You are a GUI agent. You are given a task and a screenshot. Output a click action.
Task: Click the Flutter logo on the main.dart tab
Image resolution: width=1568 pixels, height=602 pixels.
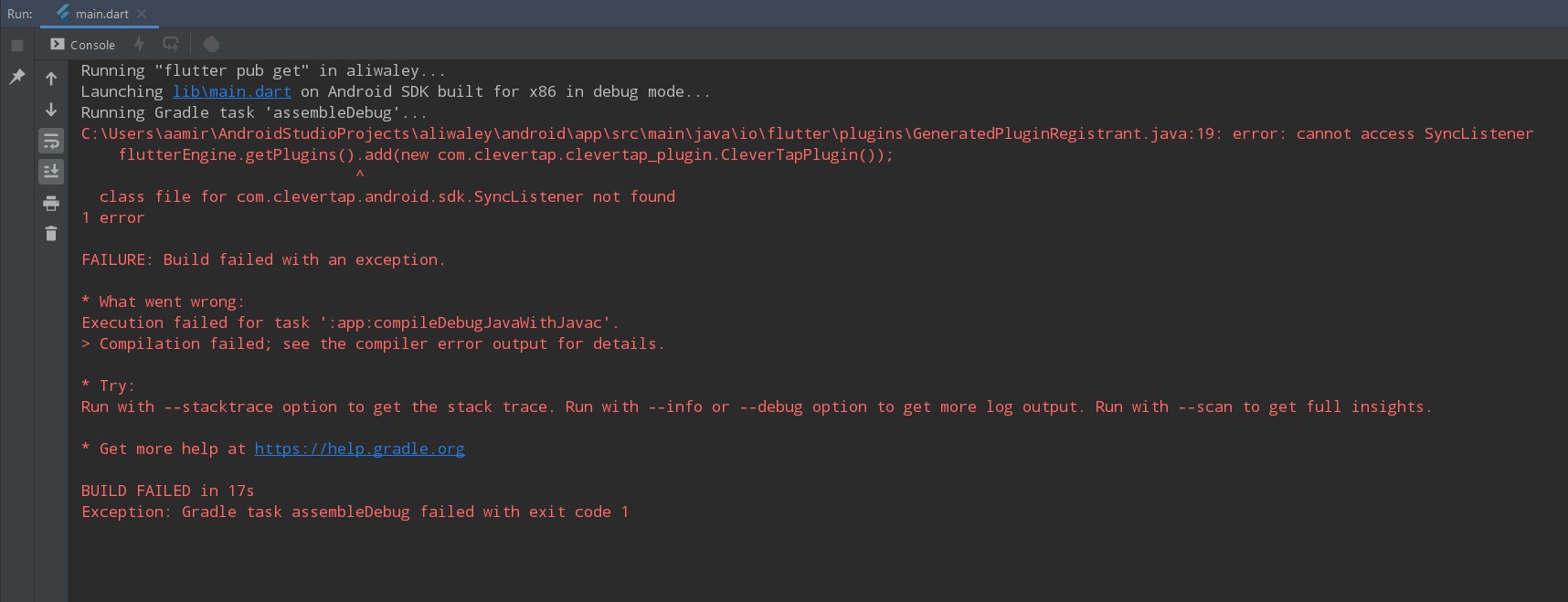(63, 14)
